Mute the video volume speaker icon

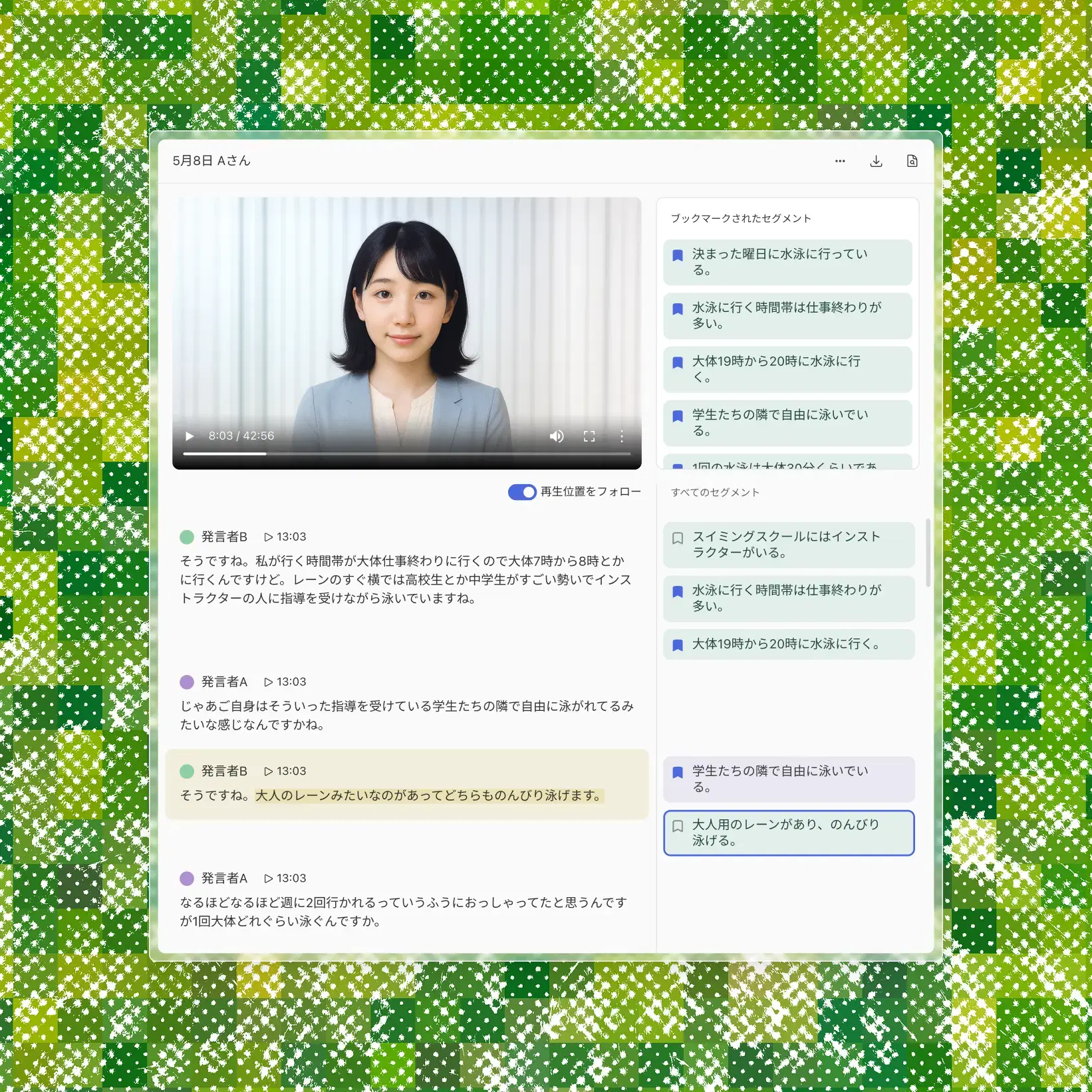[x=557, y=436]
